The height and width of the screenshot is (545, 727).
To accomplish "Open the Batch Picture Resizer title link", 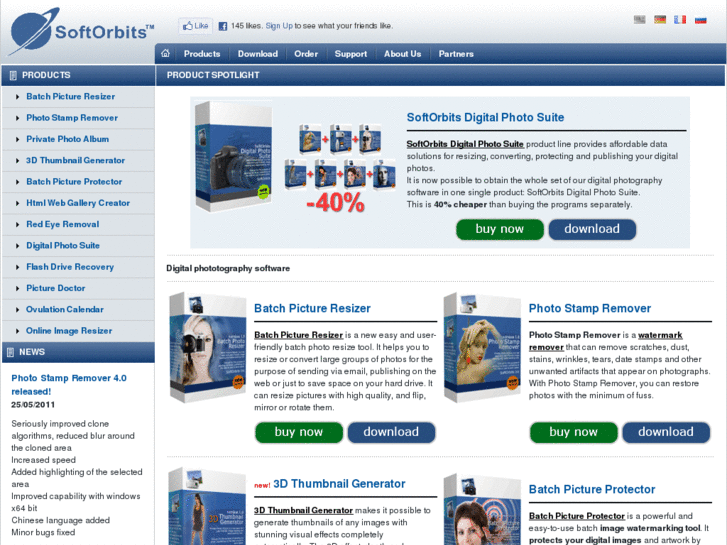I will pyautogui.click(x=312, y=308).
